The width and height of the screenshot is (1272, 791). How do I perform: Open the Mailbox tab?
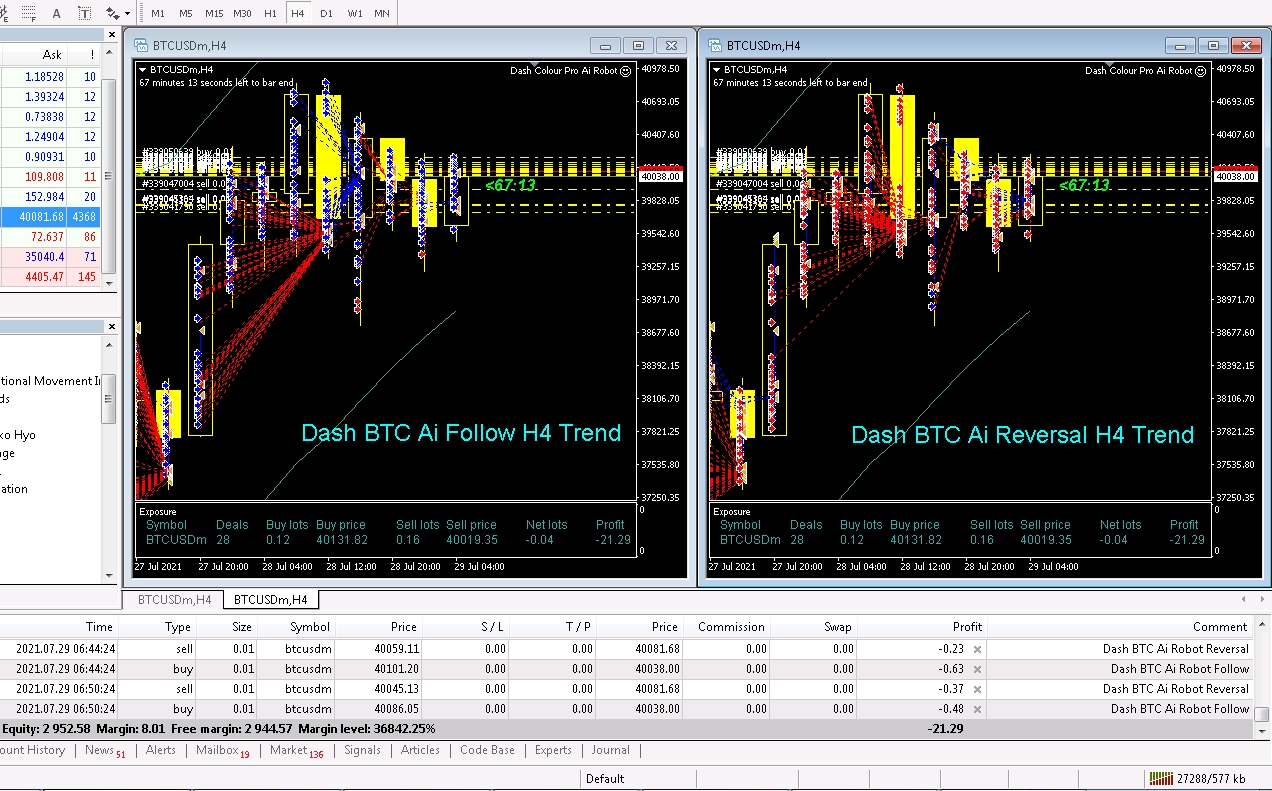[222, 750]
